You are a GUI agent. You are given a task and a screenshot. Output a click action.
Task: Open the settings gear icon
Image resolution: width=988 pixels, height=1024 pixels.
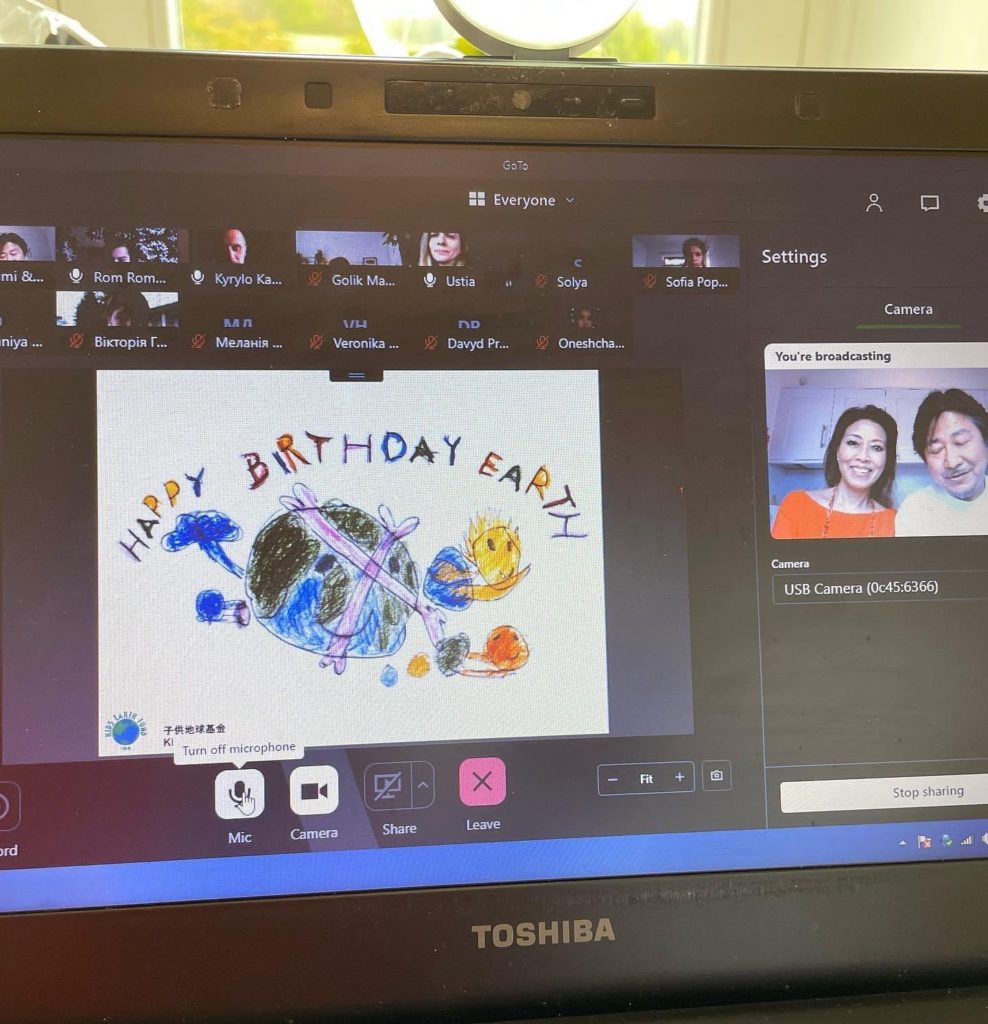click(x=983, y=203)
